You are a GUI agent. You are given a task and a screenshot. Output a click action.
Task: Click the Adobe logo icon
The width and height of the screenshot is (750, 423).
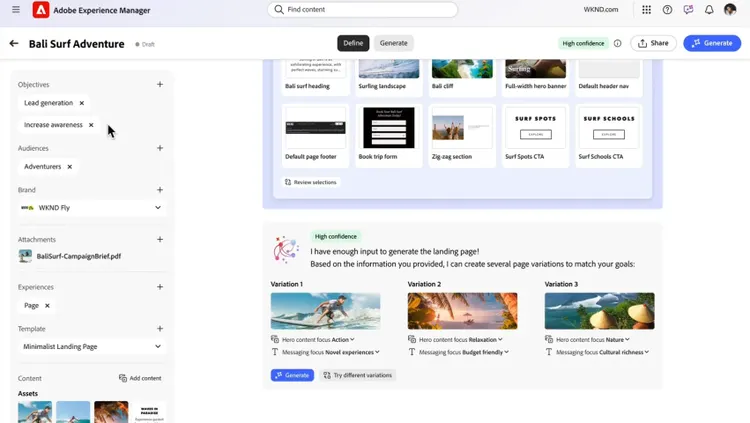[x=41, y=10]
